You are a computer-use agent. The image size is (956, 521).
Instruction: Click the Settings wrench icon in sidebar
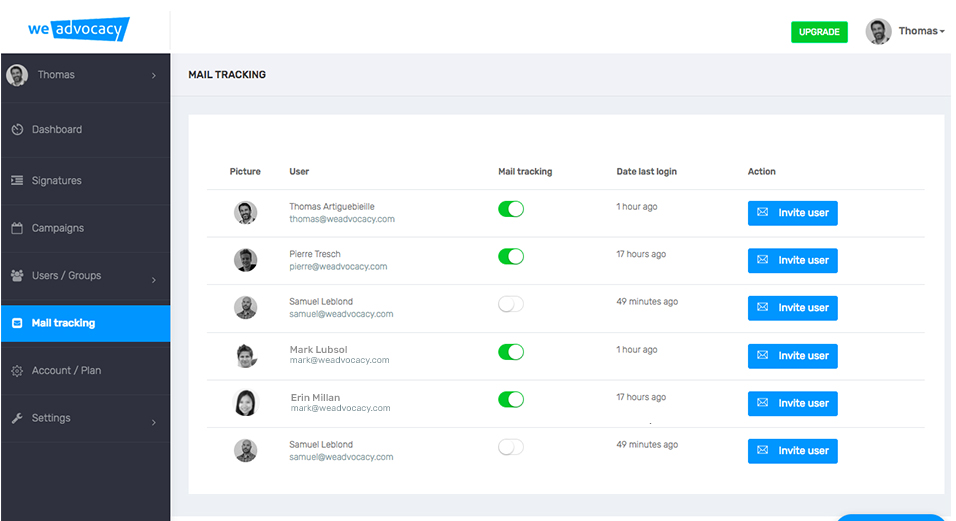point(17,418)
